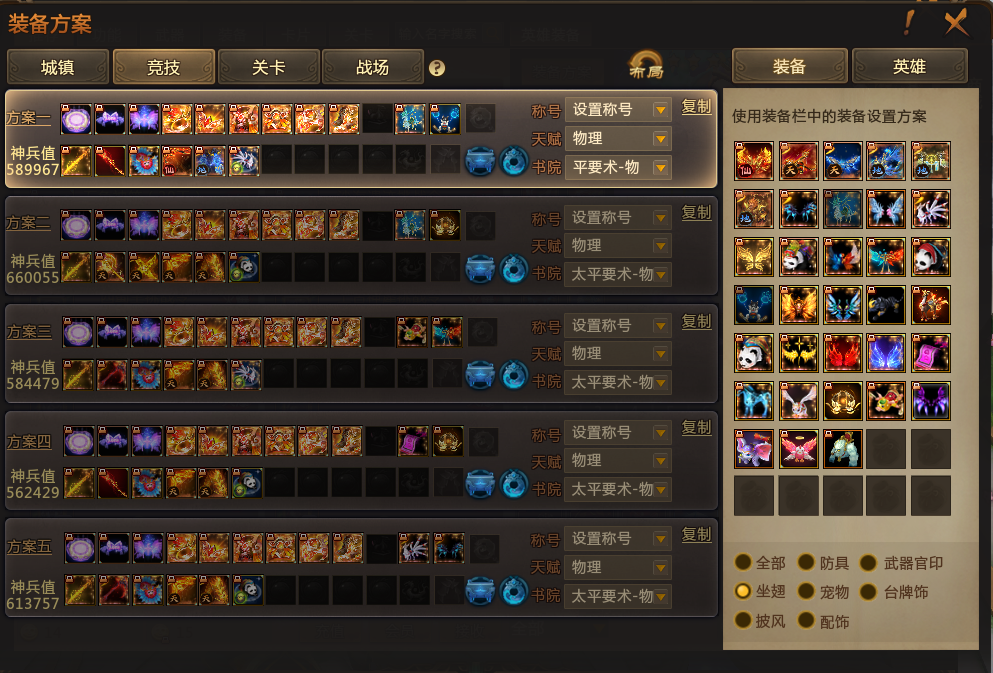Select the 全部 radio filter
This screenshot has width=993, height=673.
[x=761, y=562]
